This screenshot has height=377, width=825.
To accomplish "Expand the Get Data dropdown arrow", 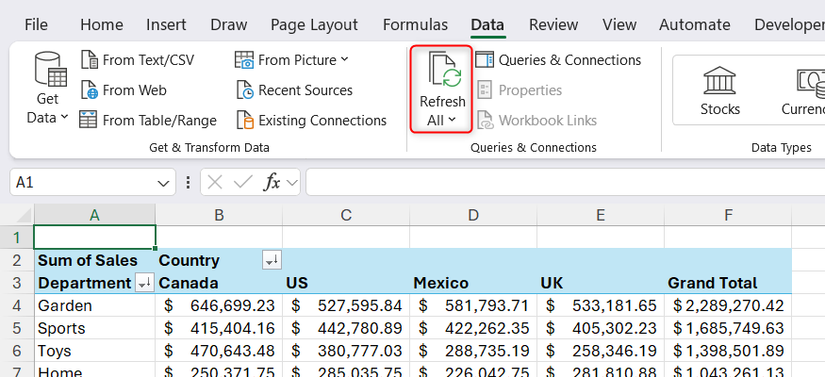I will tap(64, 117).
